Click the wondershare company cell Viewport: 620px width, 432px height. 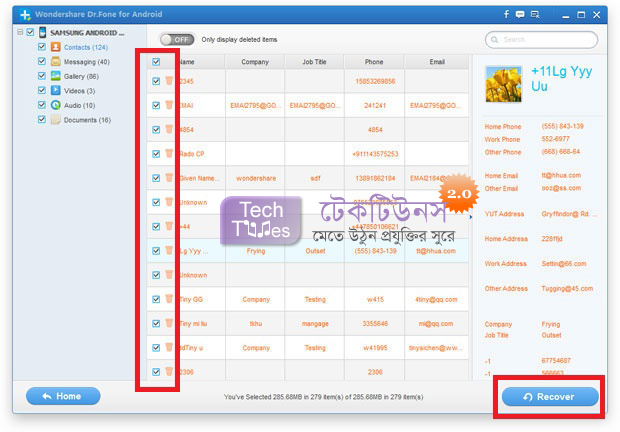click(256, 179)
